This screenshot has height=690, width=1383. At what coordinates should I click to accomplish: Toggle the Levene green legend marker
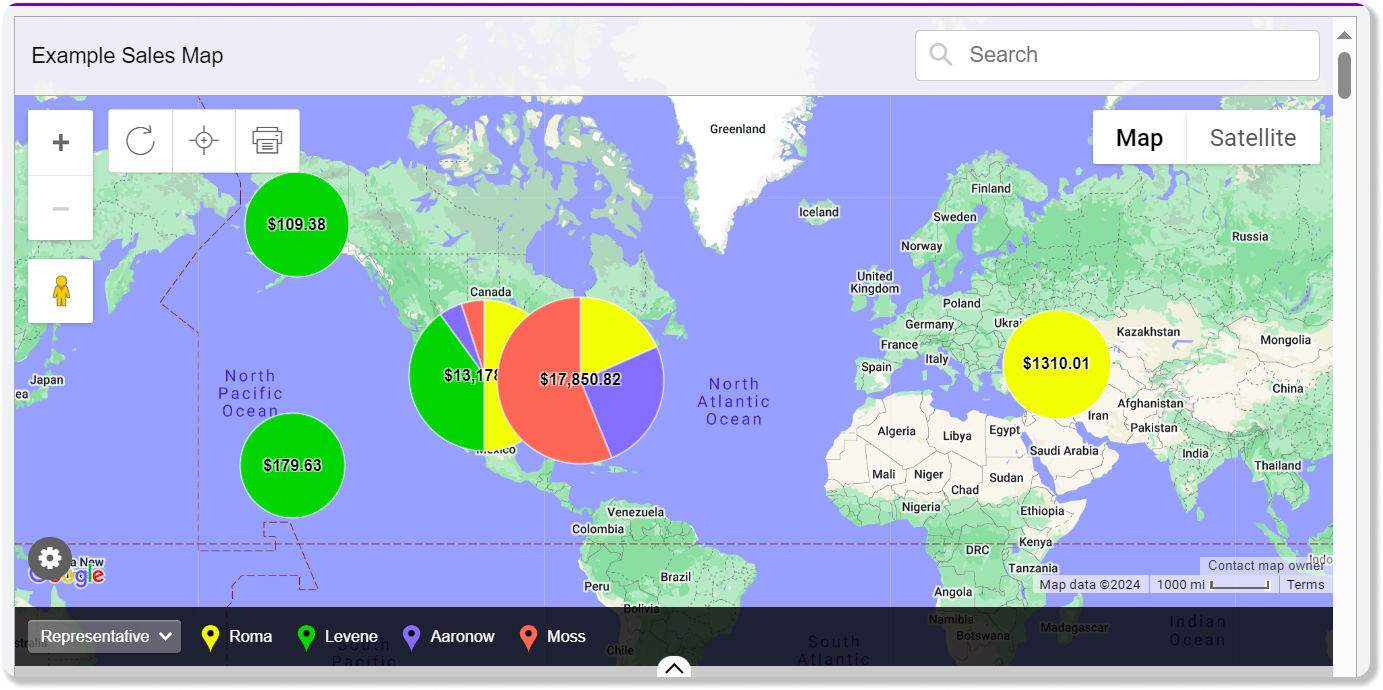click(x=307, y=638)
